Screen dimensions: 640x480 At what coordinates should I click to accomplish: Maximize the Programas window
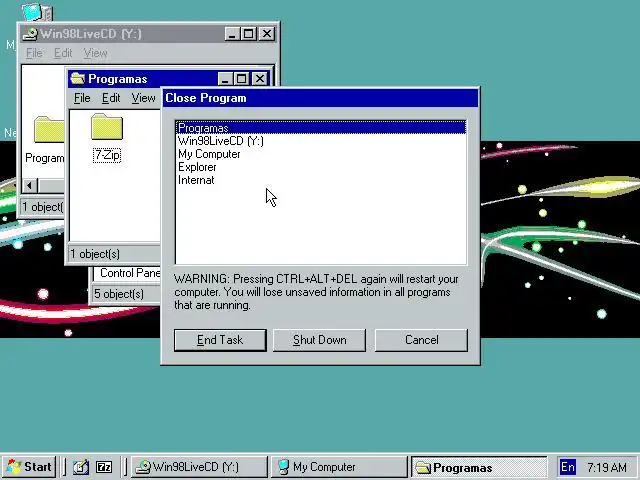[241, 78]
